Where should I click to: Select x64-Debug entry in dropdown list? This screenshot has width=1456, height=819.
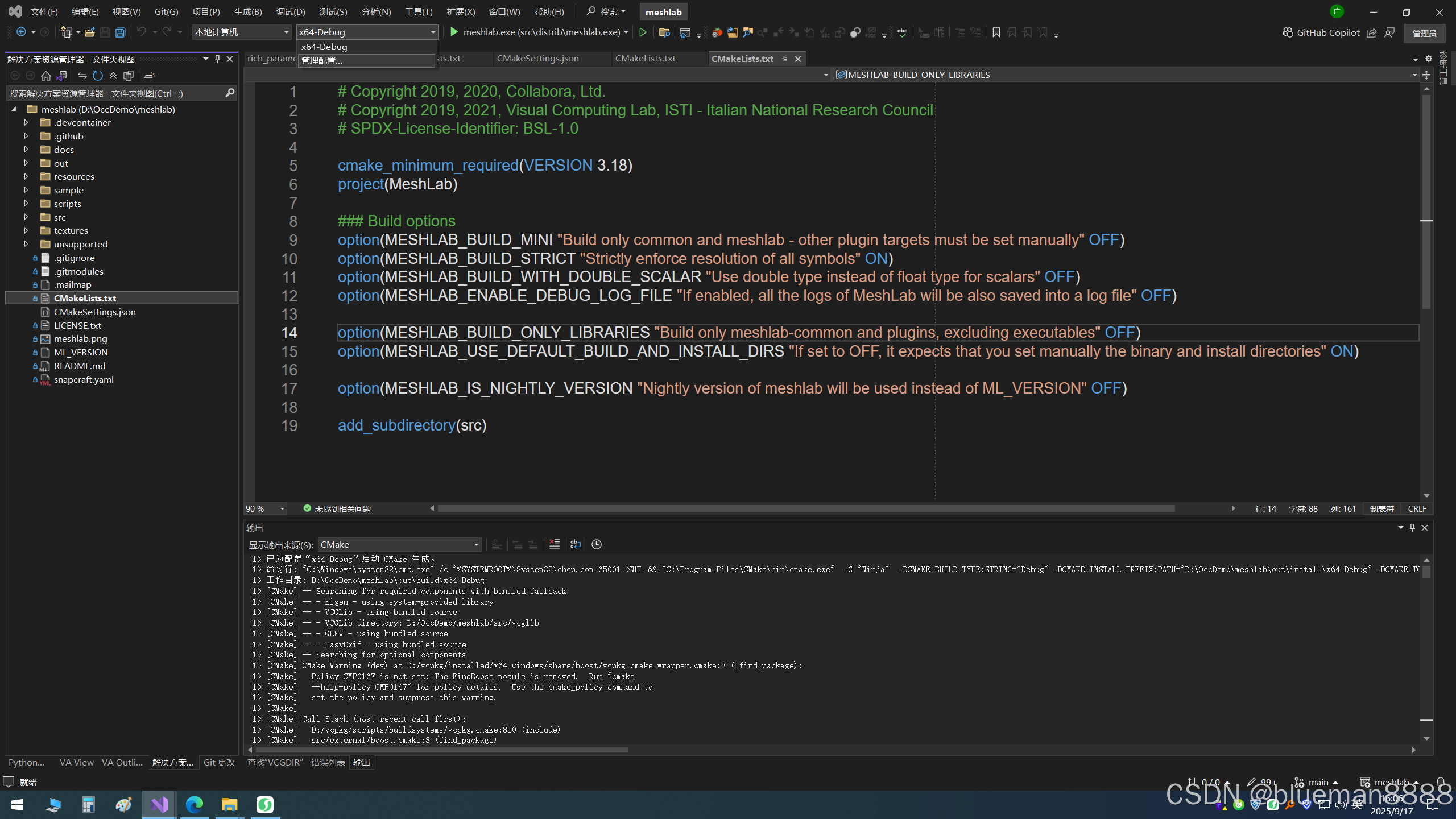click(366, 47)
